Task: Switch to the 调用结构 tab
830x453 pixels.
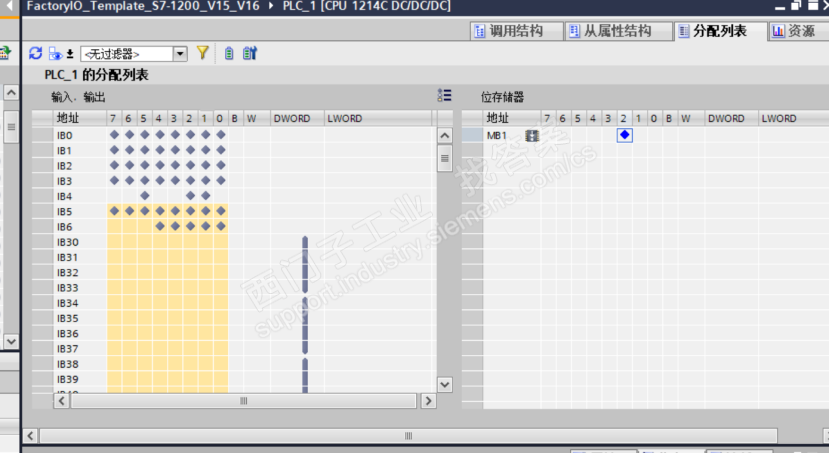Action: click(x=516, y=31)
